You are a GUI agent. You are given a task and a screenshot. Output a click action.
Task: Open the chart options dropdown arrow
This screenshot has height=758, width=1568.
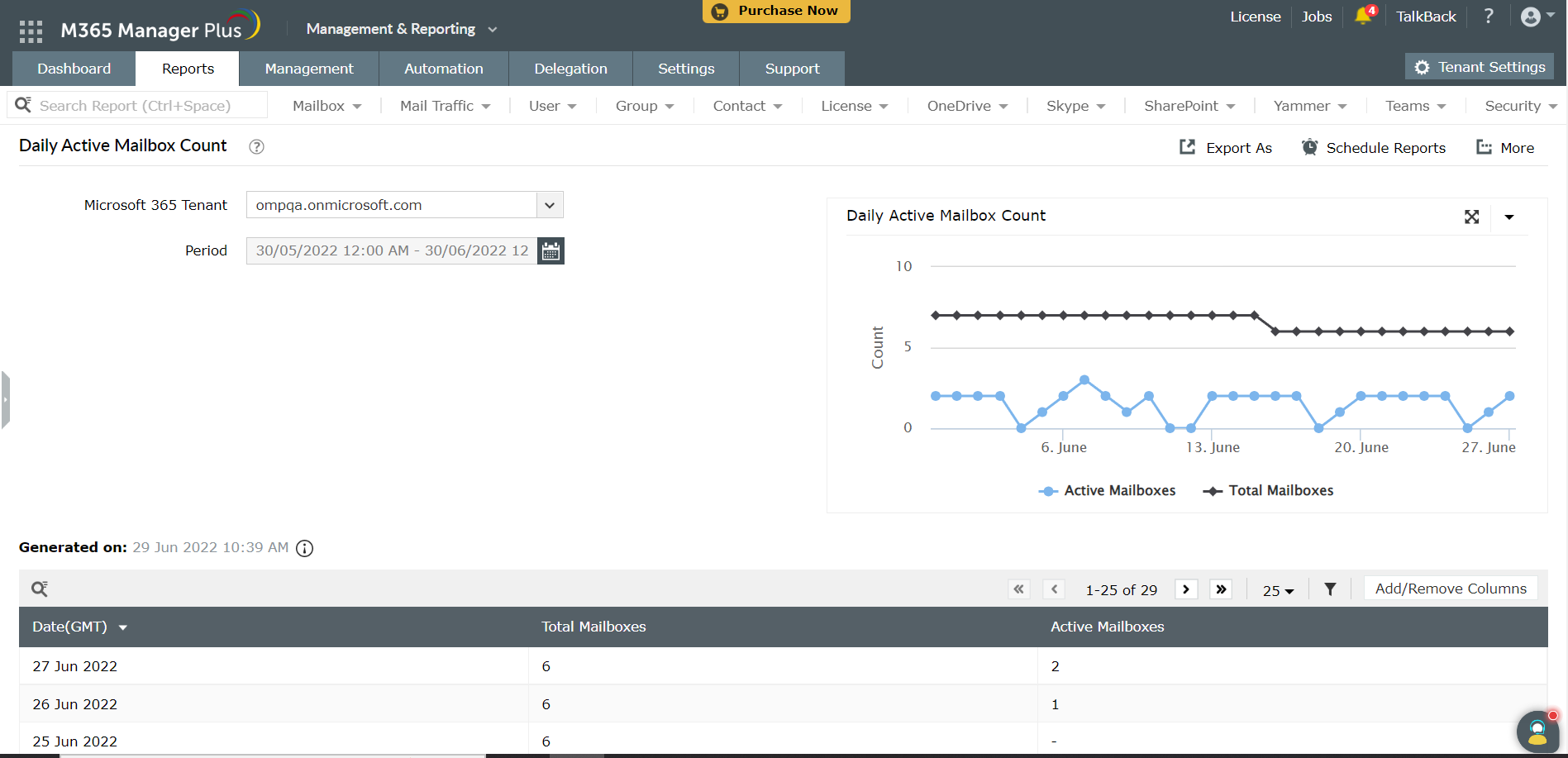click(1509, 217)
